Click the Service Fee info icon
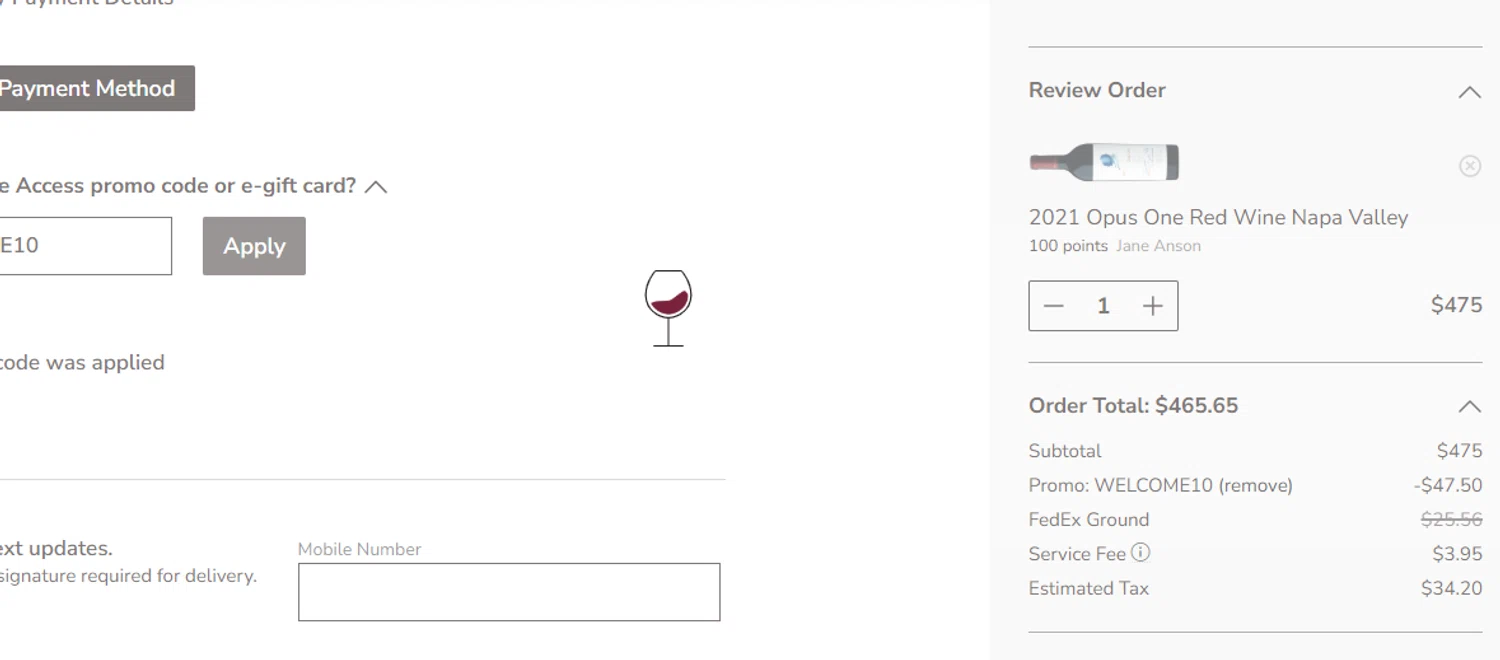Image resolution: width=1500 pixels, height=660 pixels. (x=1140, y=553)
